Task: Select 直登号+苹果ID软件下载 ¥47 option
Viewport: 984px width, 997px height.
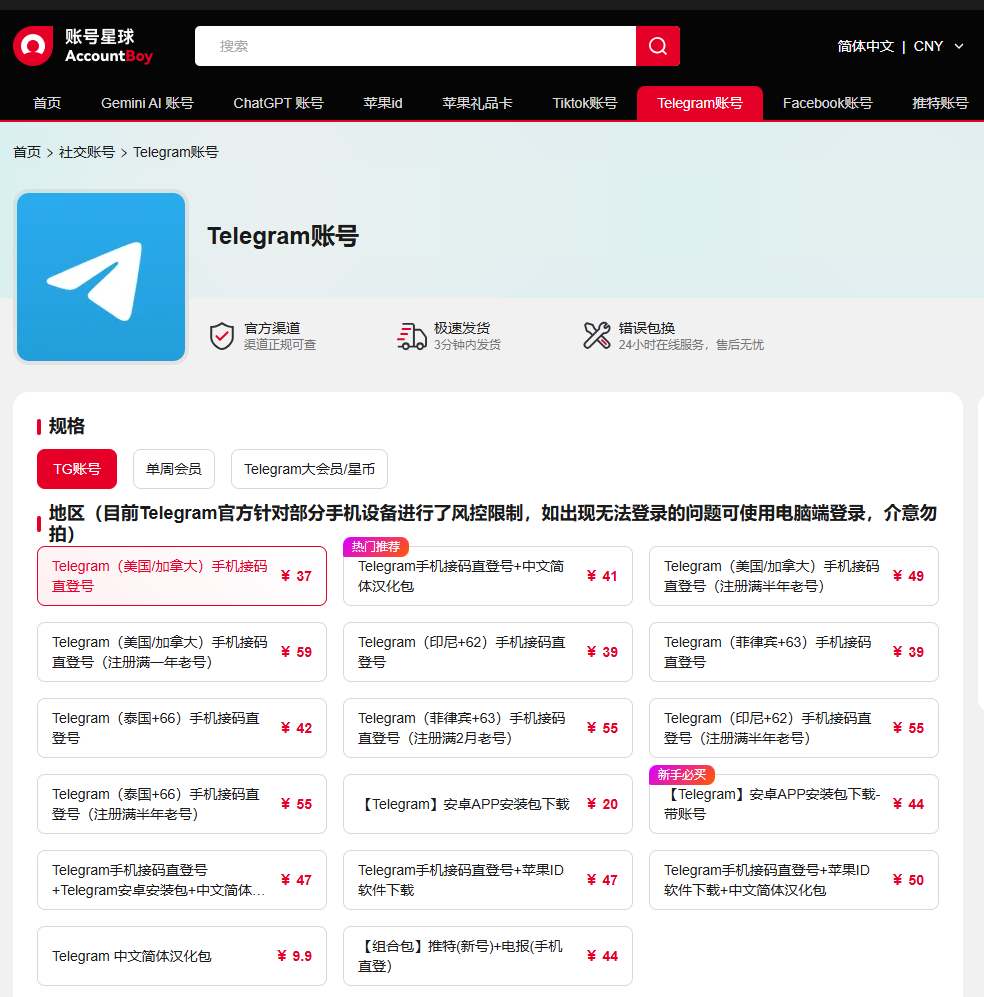Action: click(488, 880)
